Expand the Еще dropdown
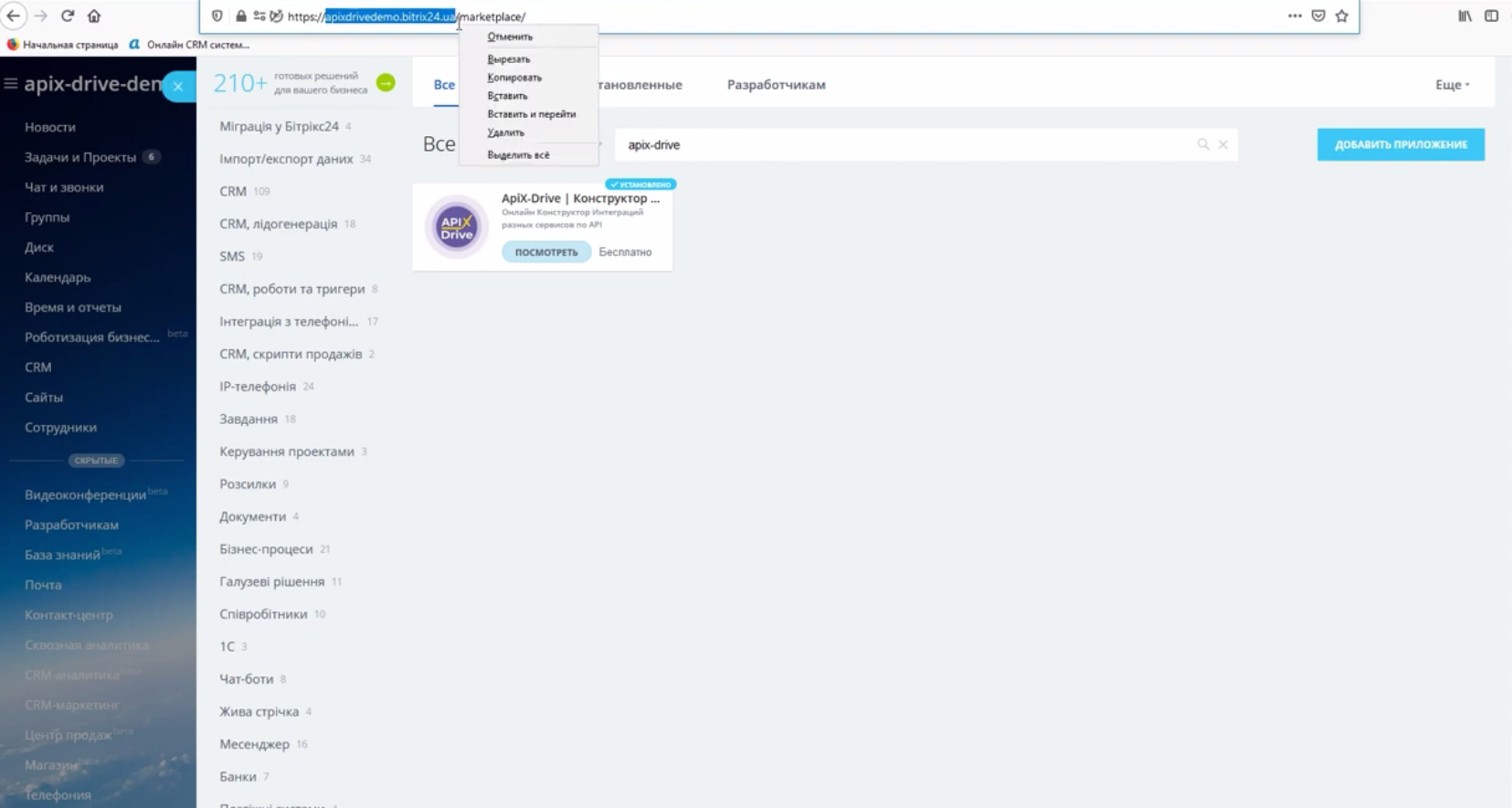 point(1453,84)
